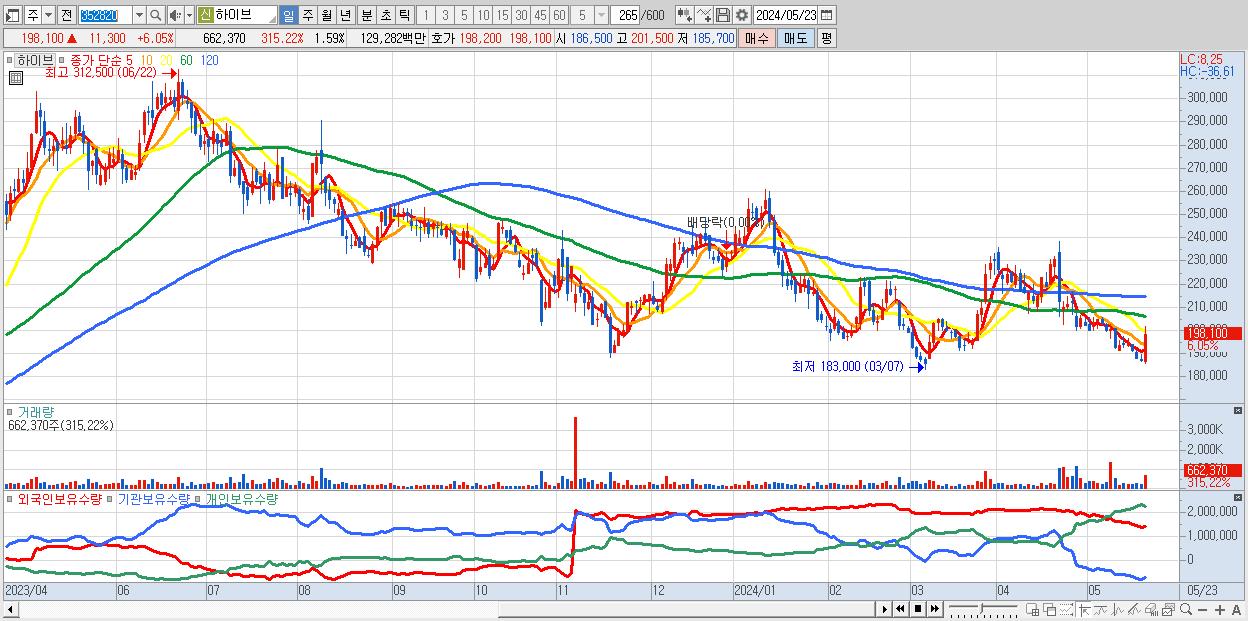Click the volume-by-price icon in bottom toolbar

1151,609
